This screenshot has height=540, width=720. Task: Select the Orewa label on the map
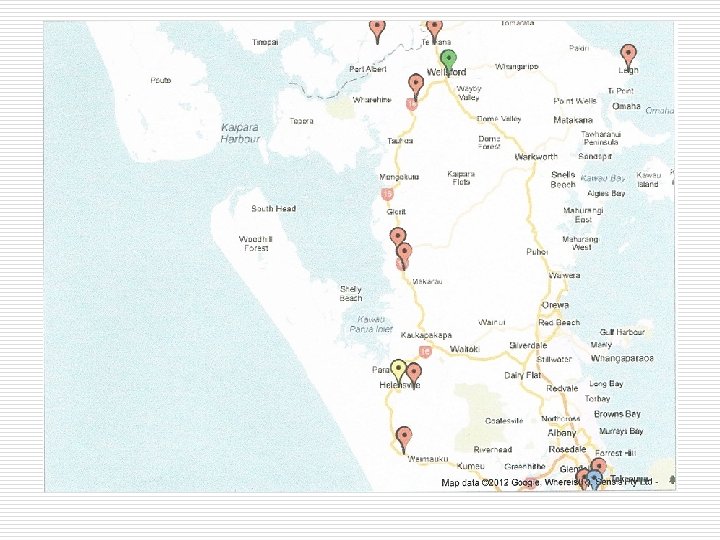(x=555, y=305)
